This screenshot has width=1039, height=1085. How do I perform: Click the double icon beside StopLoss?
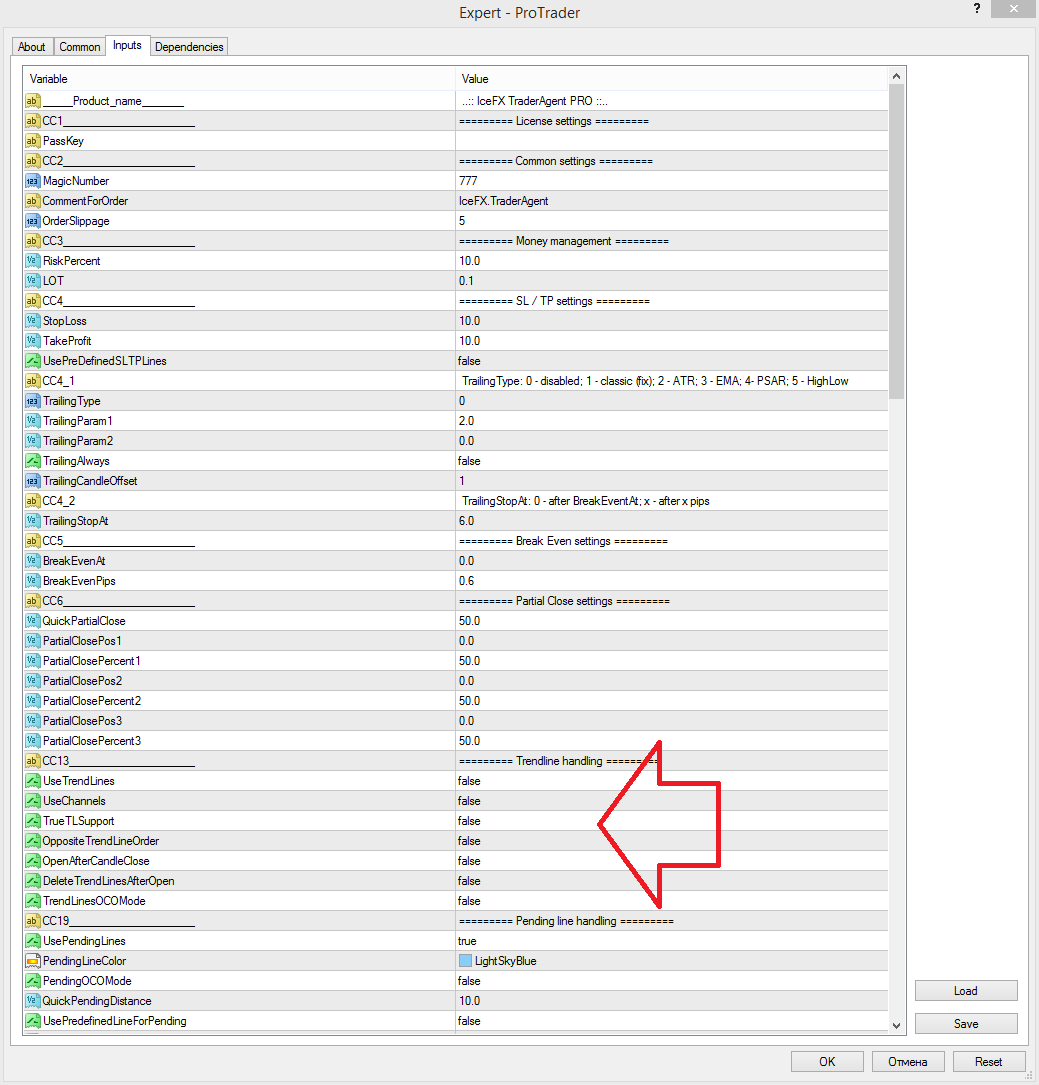33,321
